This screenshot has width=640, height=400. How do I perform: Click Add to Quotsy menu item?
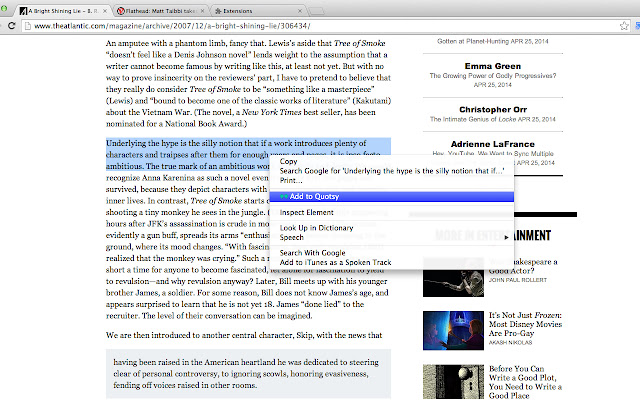click(391, 196)
